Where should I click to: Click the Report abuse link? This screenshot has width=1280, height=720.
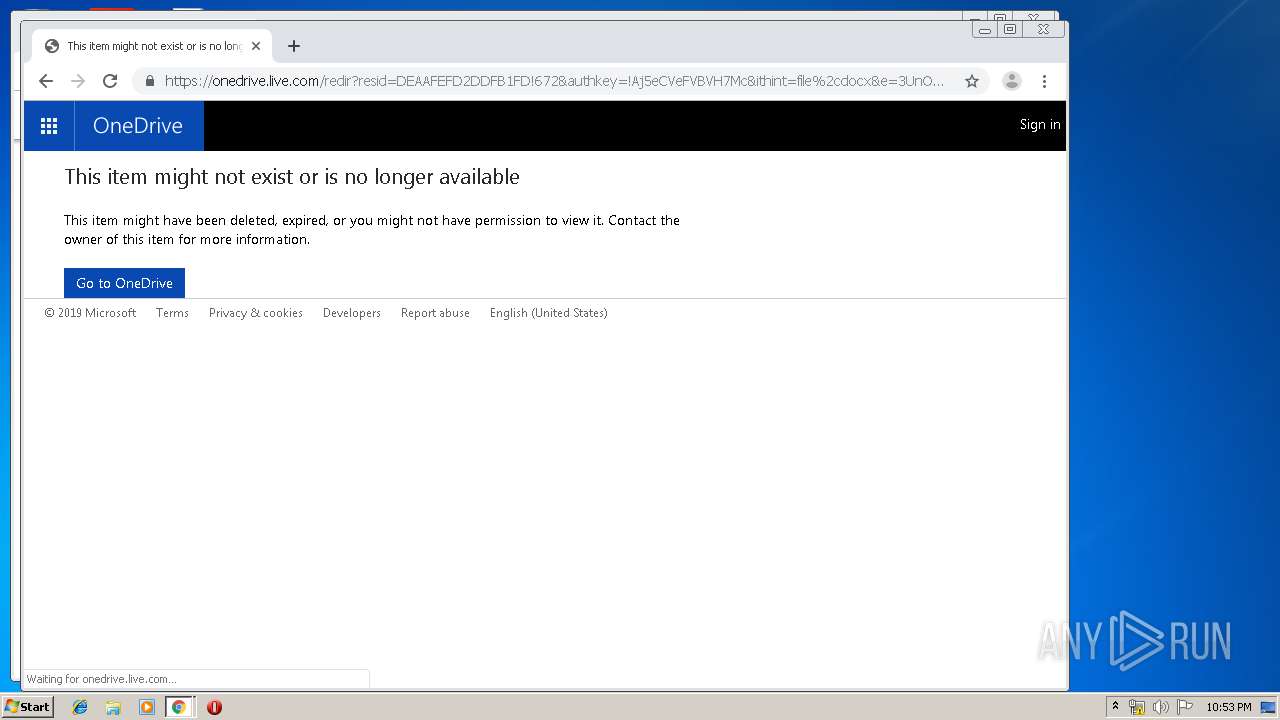[435, 313]
